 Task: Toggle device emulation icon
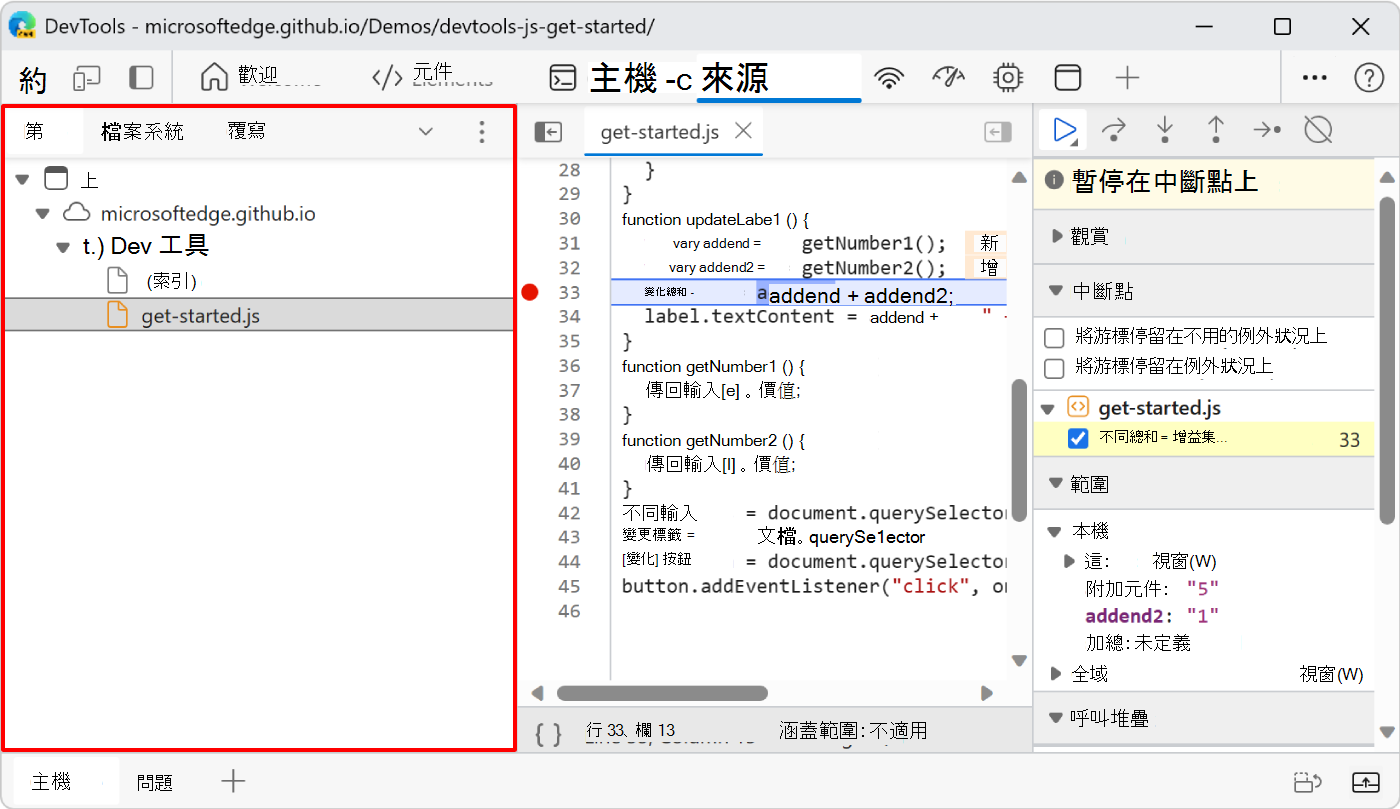click(x=88, y=78)
